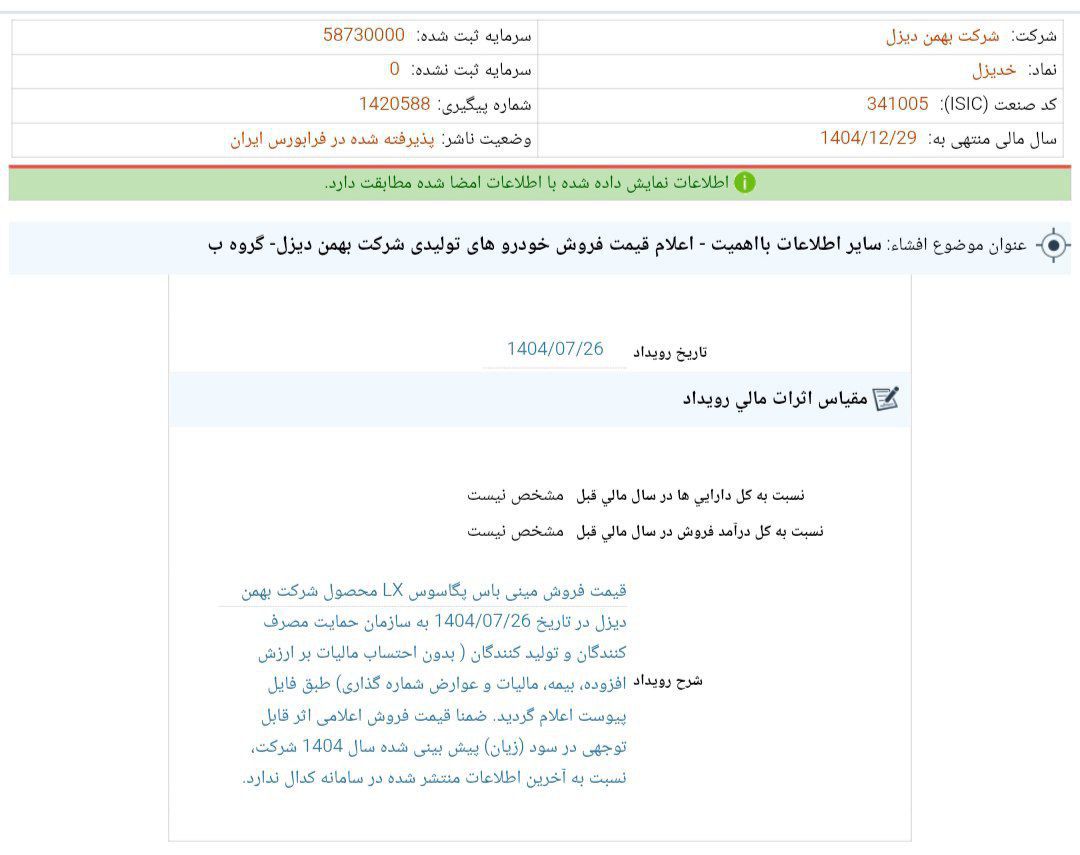Image resolution: width=1080 pixels, height=855 pixels.
Task: Select the registered capital value 58730000
Action: click(363, 35)
